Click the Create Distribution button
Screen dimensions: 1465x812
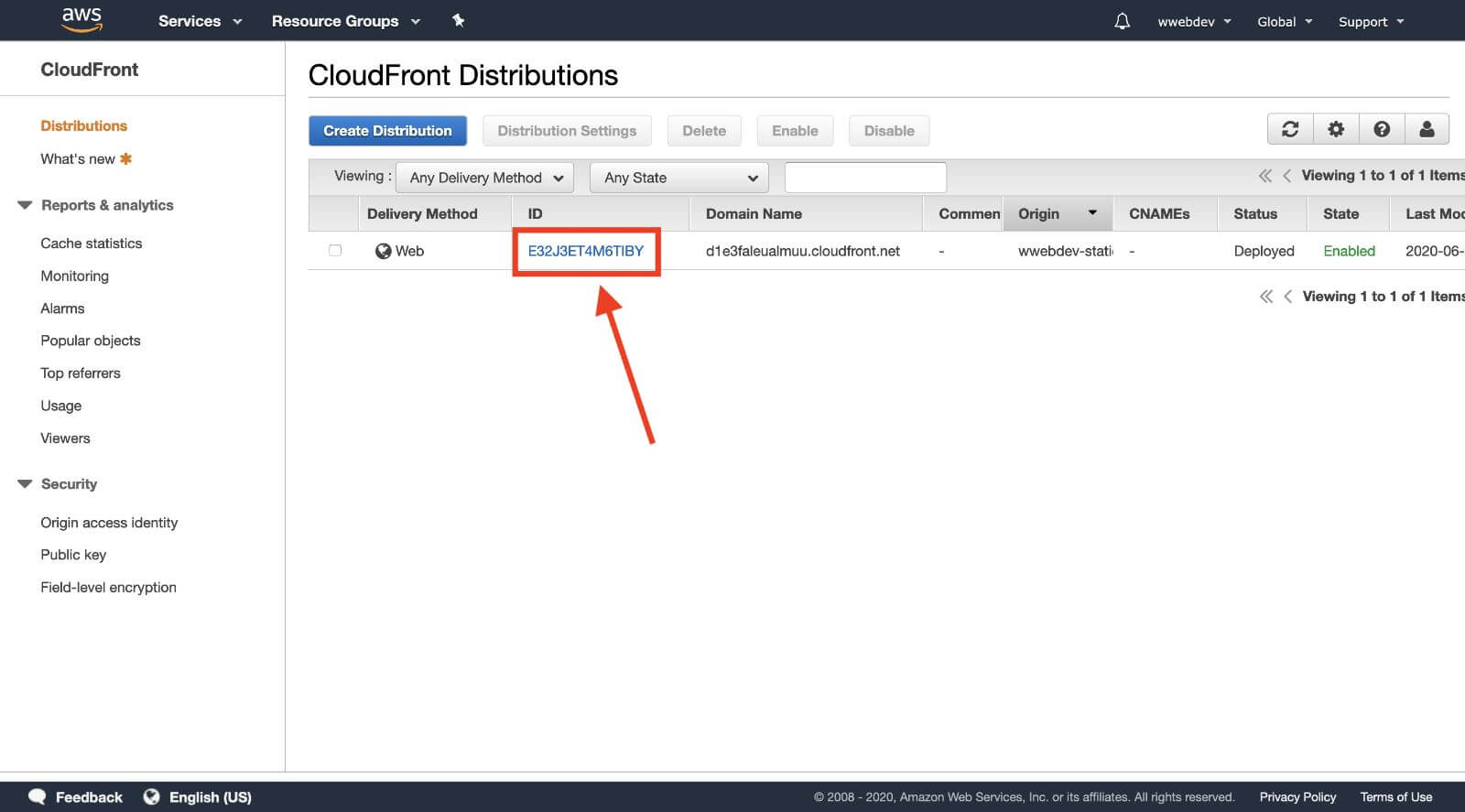[387, 131]
